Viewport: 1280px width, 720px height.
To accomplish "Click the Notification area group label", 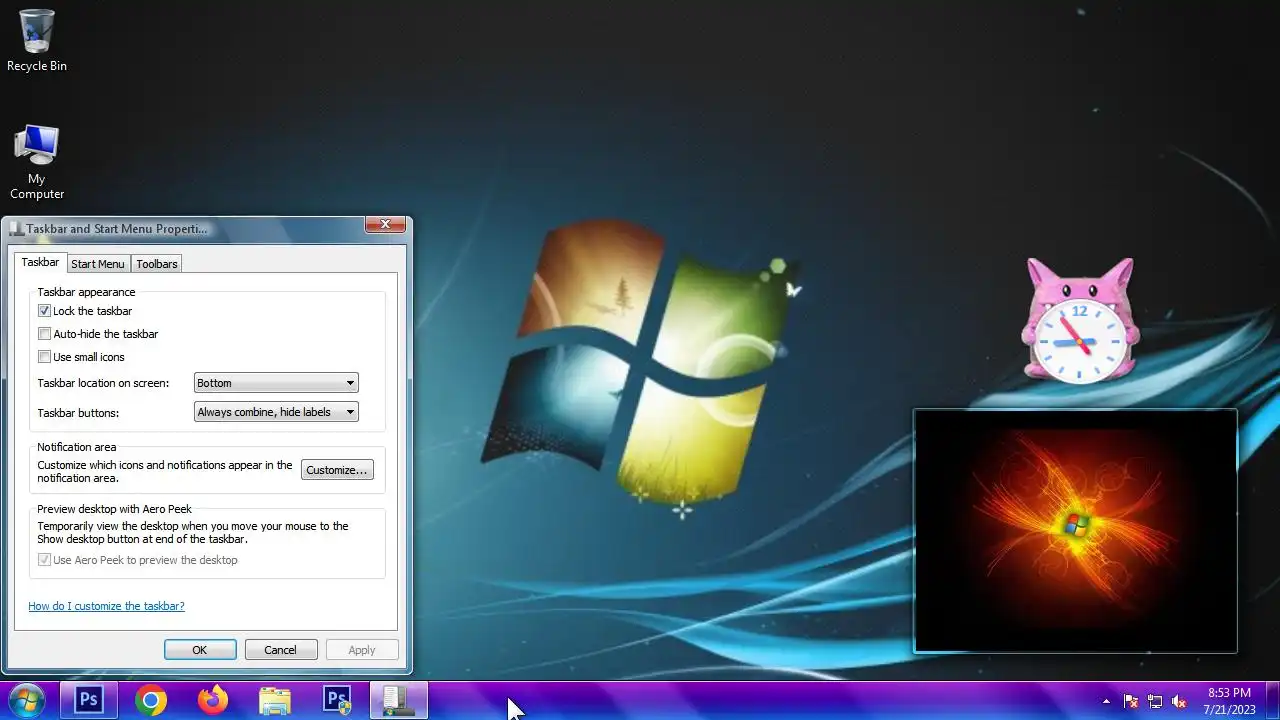I will click(77, 447).
